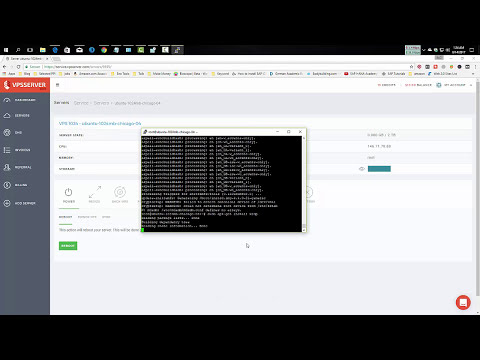Click the pink circular Chrome extension icon
The width and height of the screenshot is (480, 360).
click(x=419, y=67)
